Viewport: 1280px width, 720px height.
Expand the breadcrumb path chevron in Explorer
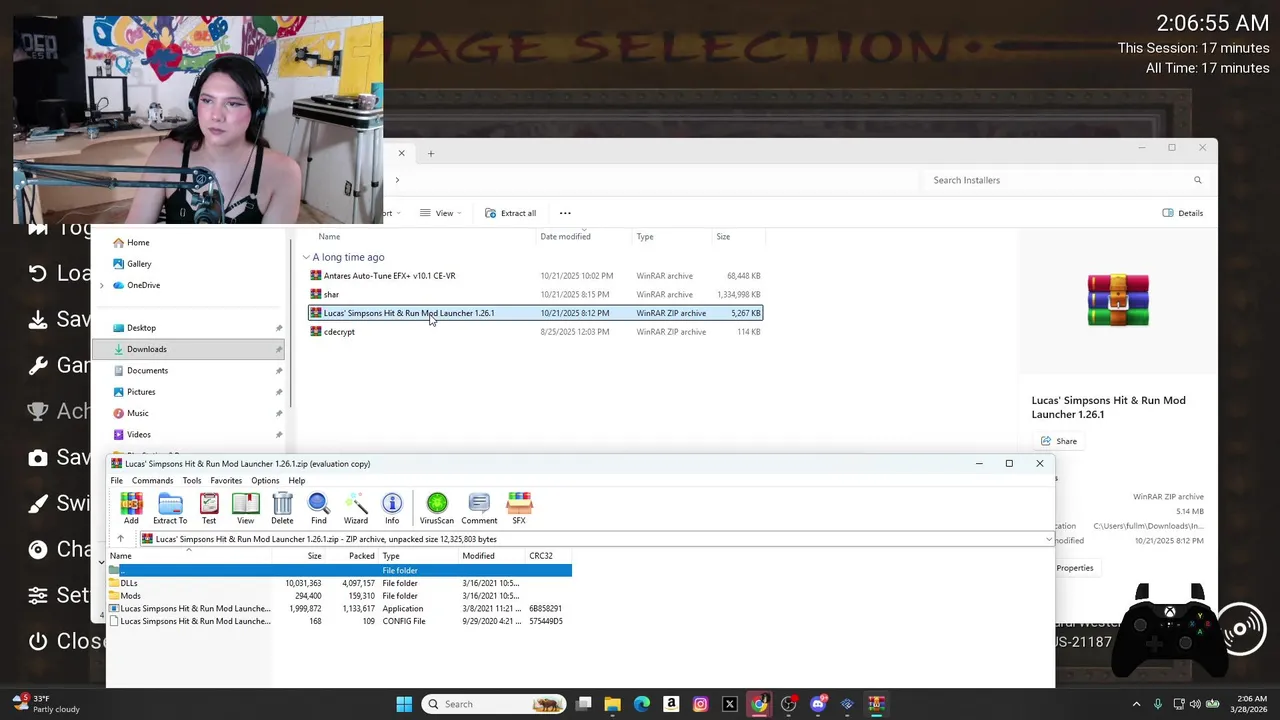[397, 180]
